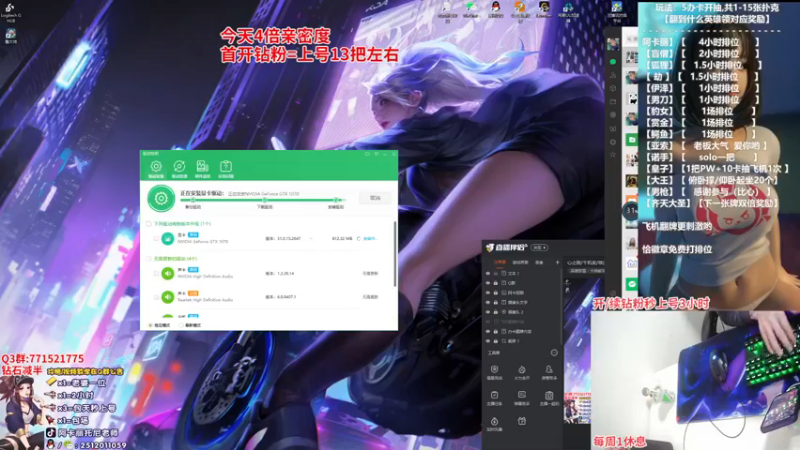The image size is (800, 450).
Task: Open the cube favorites icon in WeChat sidebar
Action: coord(613,88)
